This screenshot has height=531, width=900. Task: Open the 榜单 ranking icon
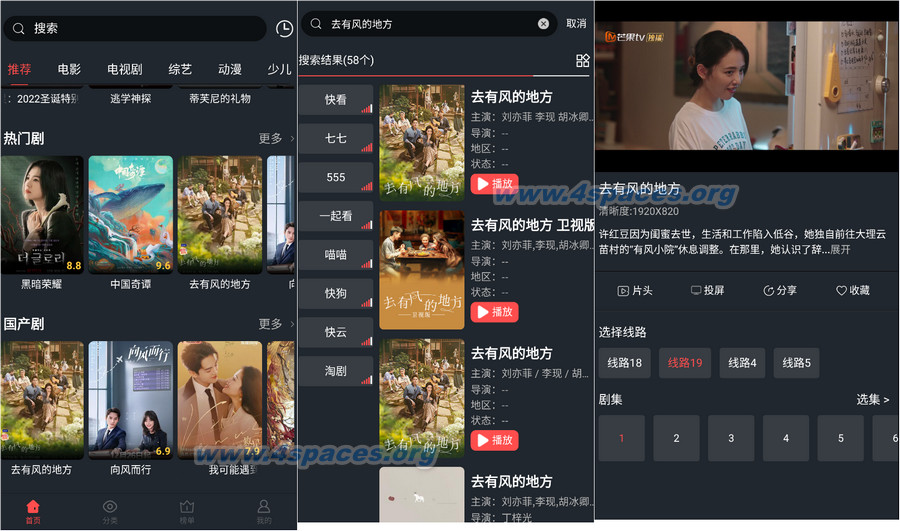click(x=187, y=507)
